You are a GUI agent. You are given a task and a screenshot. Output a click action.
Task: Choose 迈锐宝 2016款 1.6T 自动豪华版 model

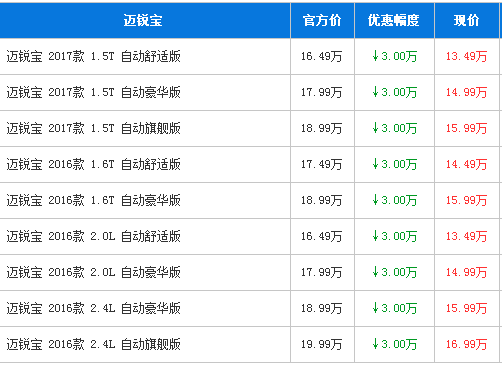tap(93, 200)
